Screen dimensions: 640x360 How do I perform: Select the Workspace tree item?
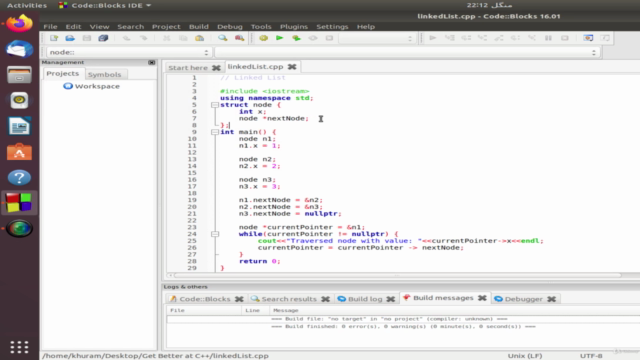click(92, 86)
